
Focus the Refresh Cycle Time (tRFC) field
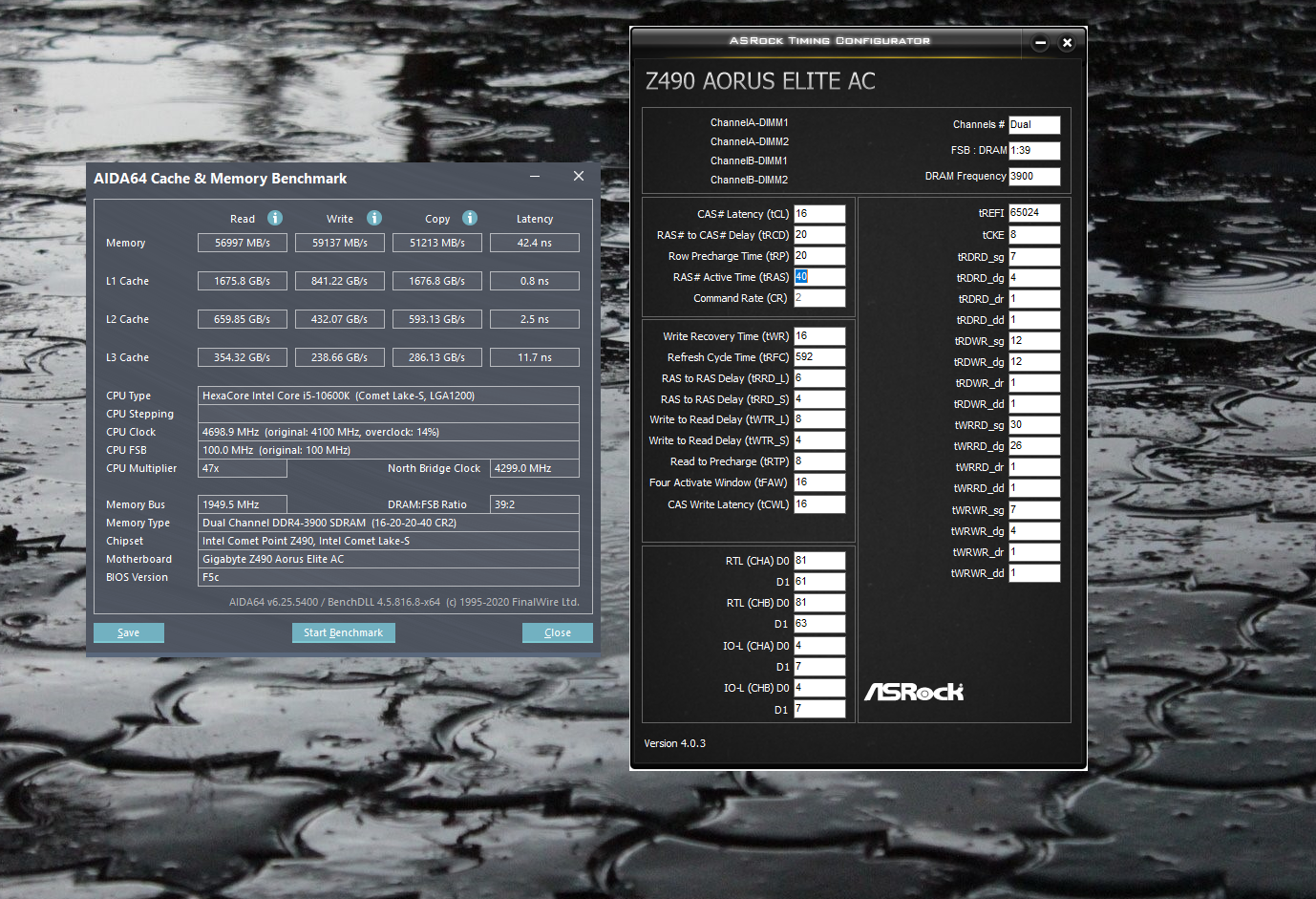[819, 357]
